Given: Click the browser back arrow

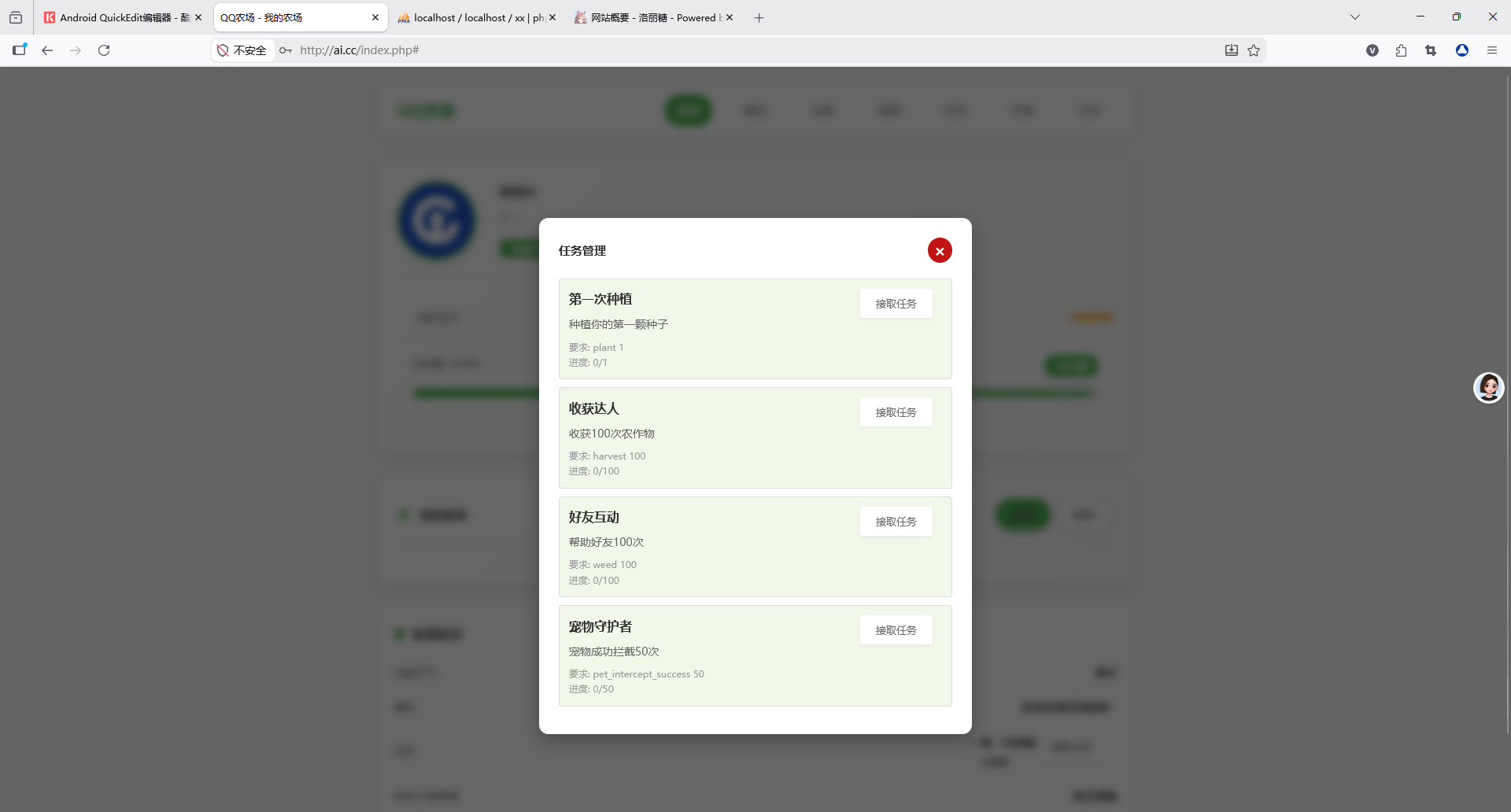Looking at the screenshot, I should click(x=47, y=50).
